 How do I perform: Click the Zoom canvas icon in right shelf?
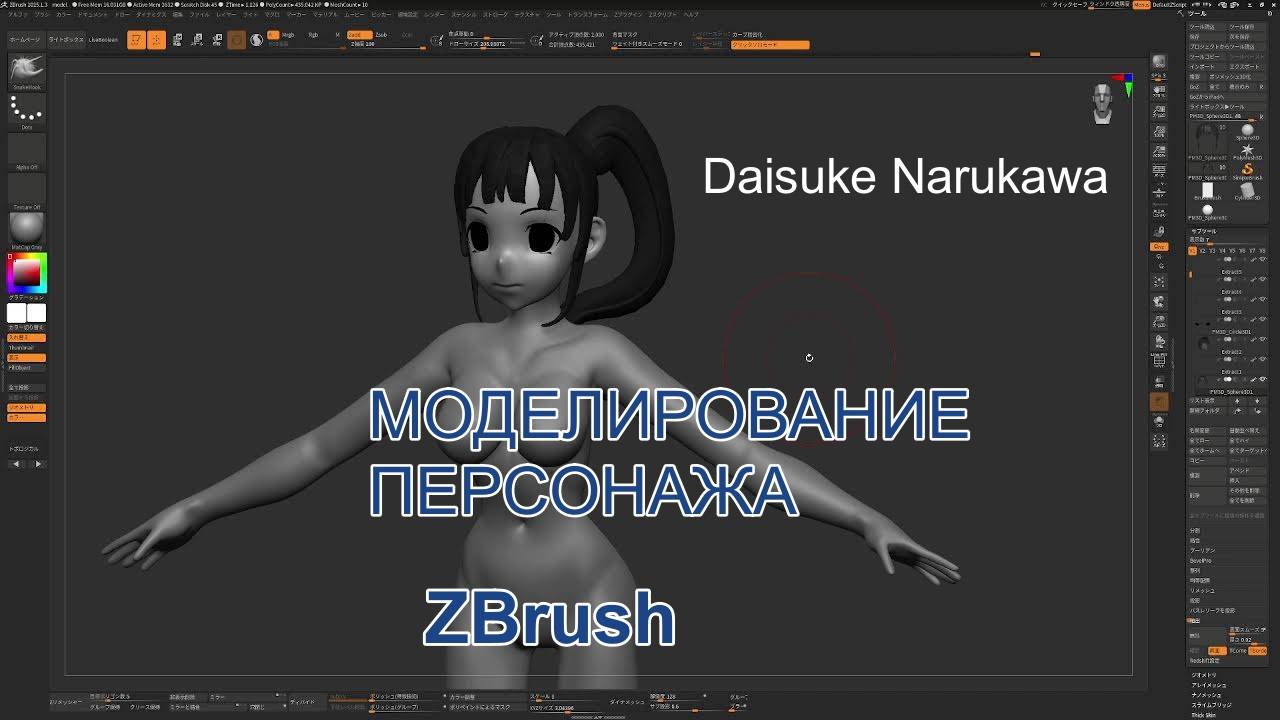click(x=1159, y=111)
